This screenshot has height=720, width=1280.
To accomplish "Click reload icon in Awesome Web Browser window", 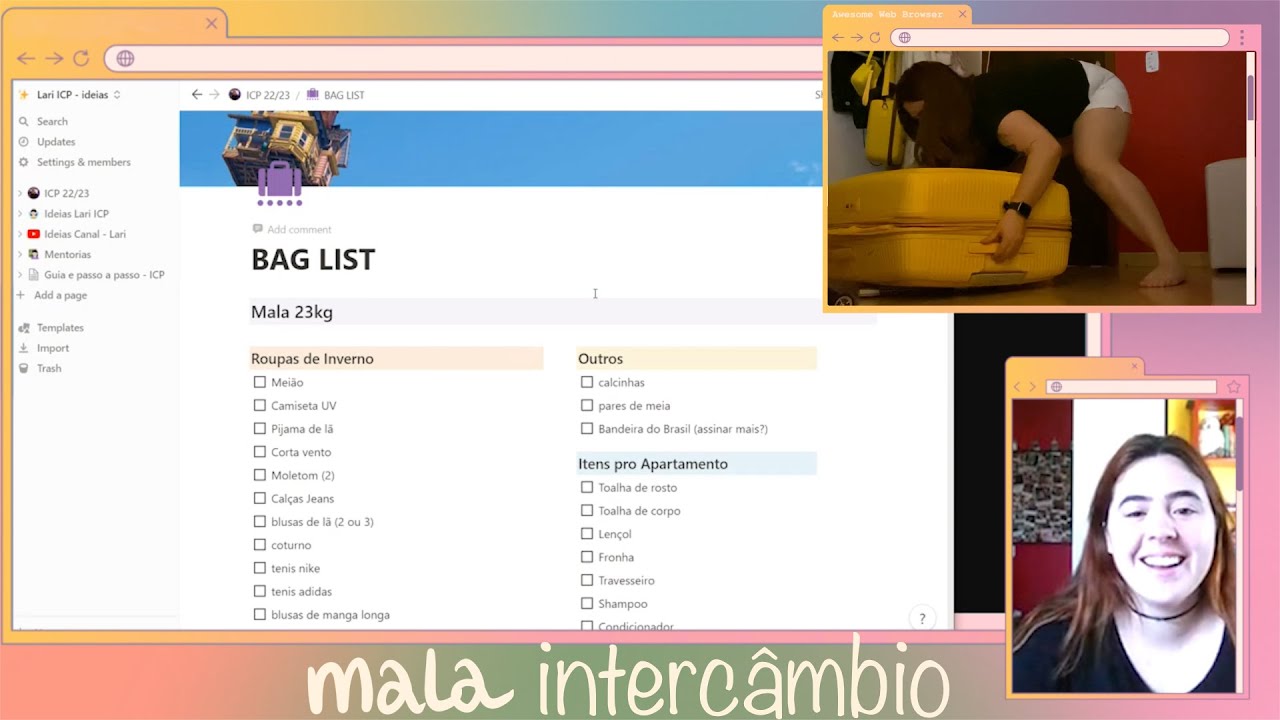I will coord(875,38).
